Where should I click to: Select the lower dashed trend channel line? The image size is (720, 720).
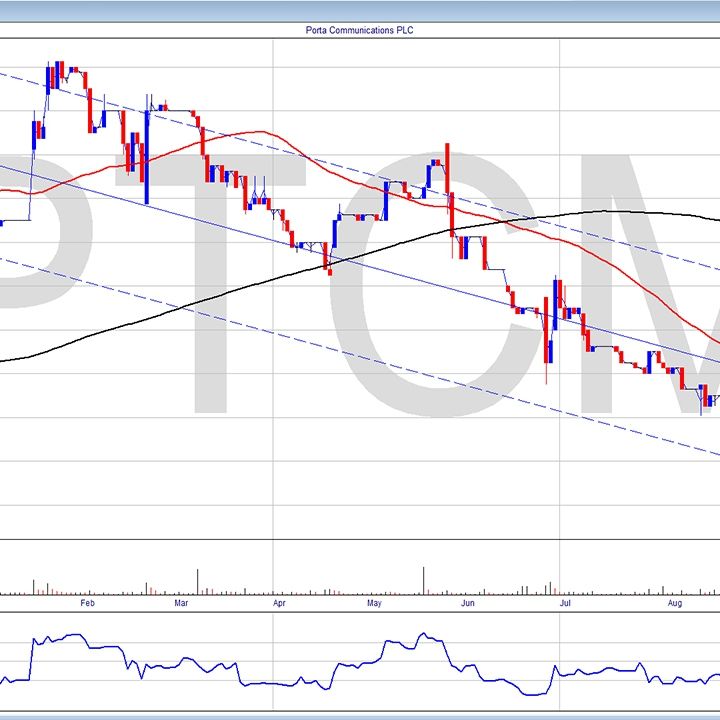click(300, 341)
